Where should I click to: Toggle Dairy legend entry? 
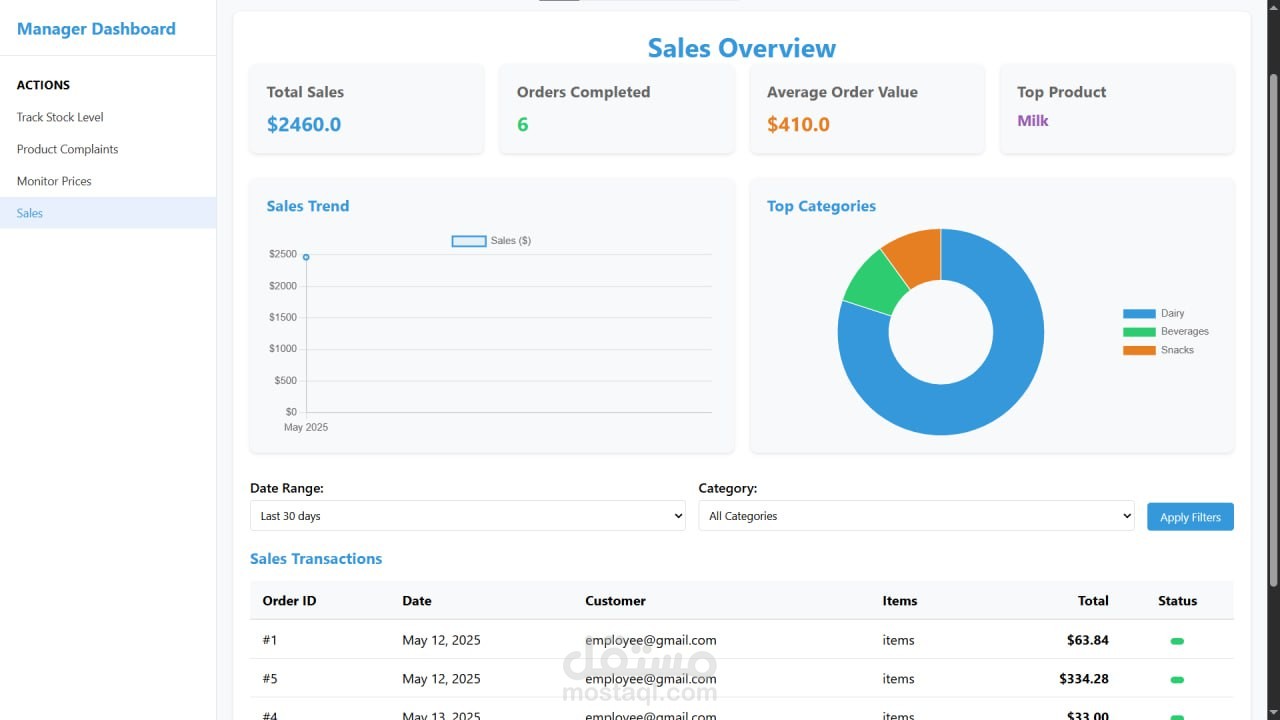pyautogui.click(x=1154, y=314)
